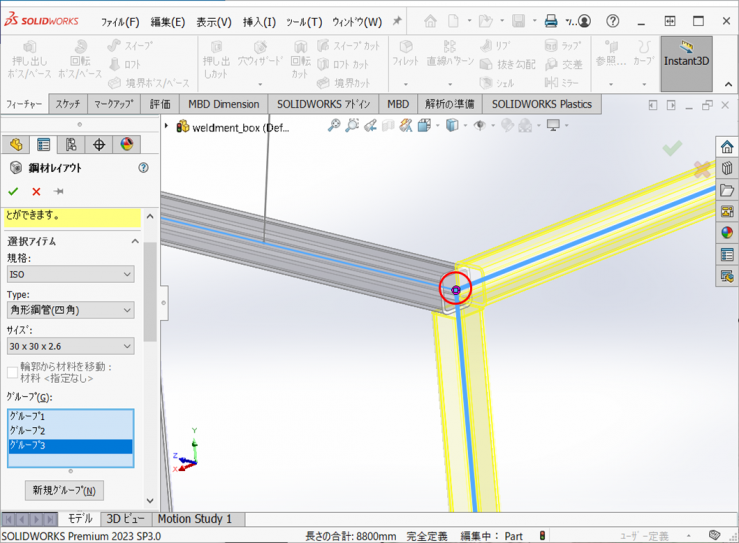Open the 規格 ISO standard dropdown

click(70, 274)
